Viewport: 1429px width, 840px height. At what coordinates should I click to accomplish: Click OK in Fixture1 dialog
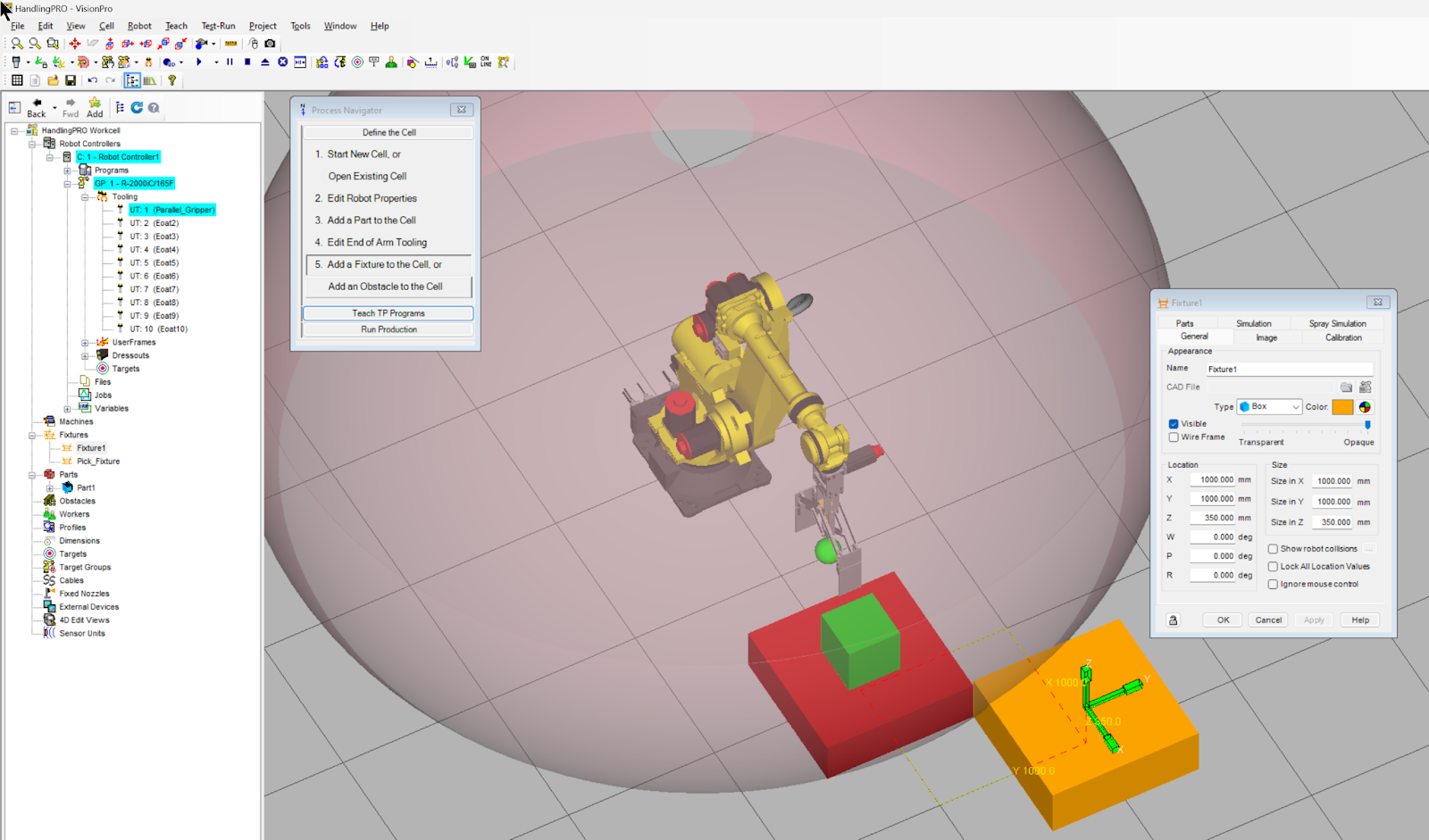[x=1223, y=620]
